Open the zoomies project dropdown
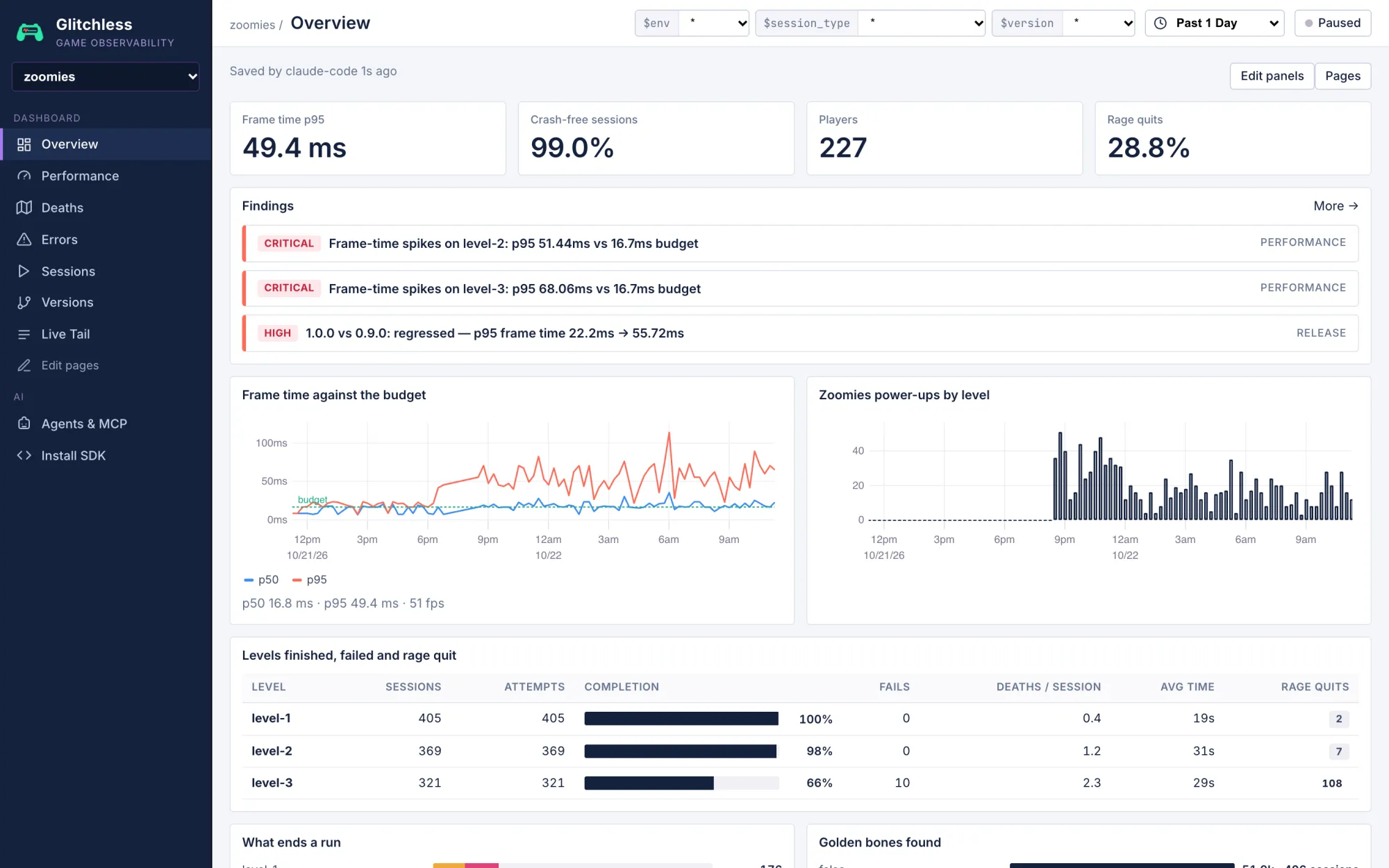The height and width of the screenshot is (868, 1389). coord(106,76)
